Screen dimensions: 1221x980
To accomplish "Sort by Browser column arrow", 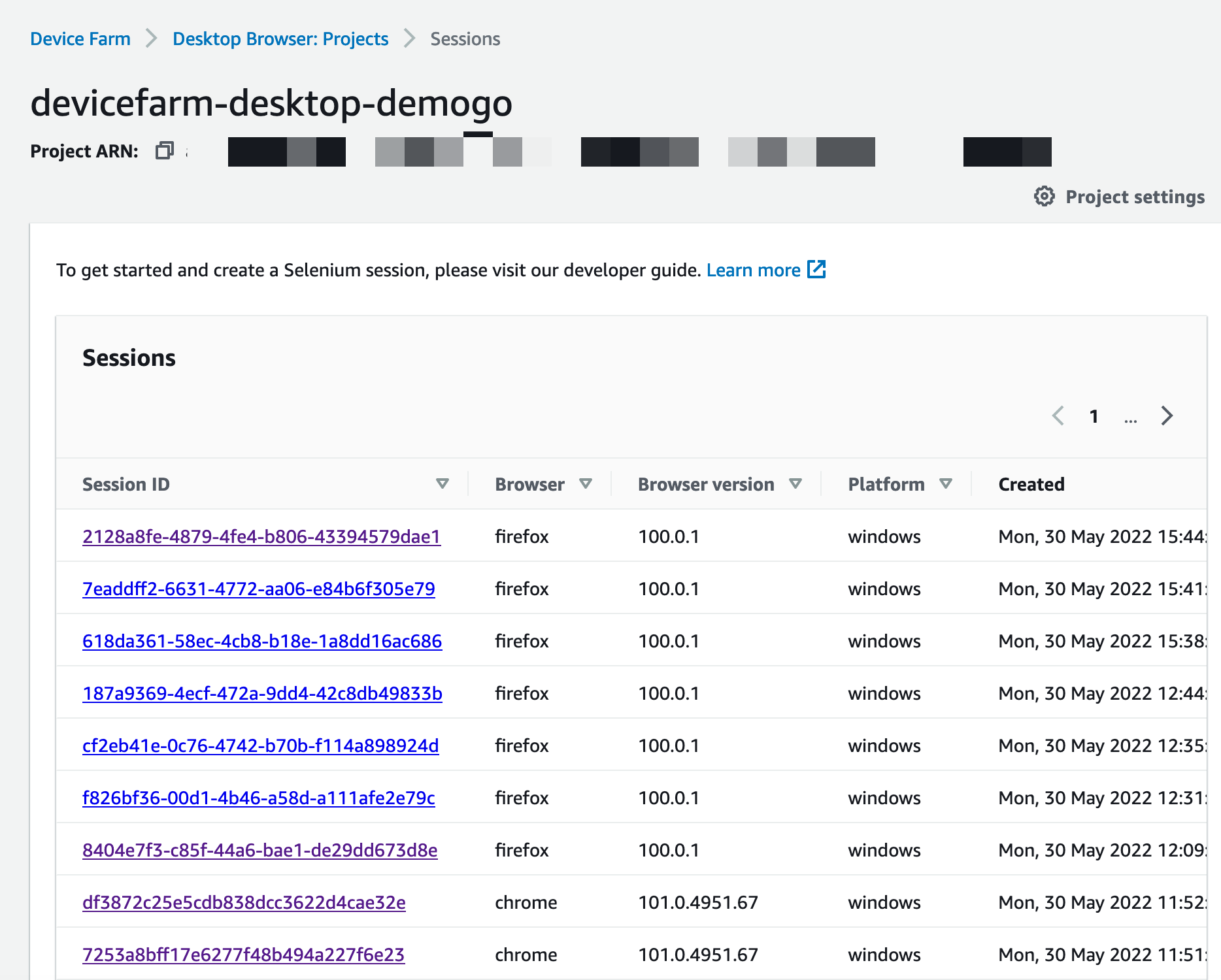I will [586, 484].
